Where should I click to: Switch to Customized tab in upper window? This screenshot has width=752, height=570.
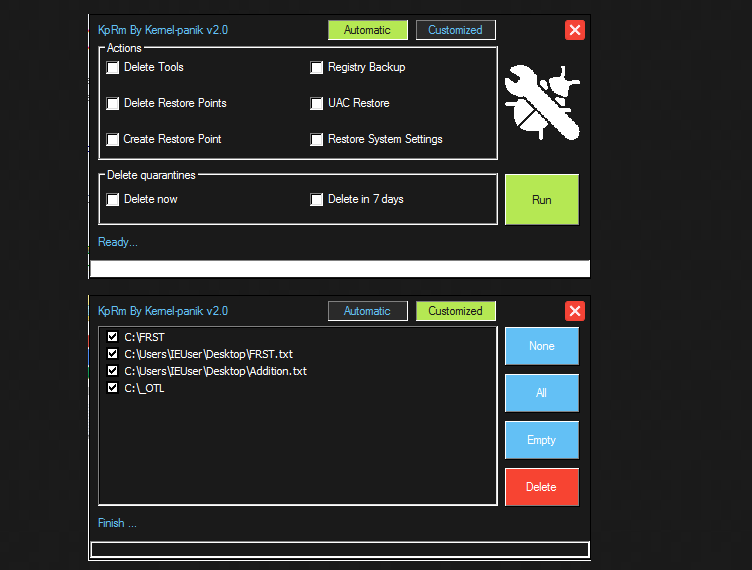pyautogui.click(x=455, y=30)
